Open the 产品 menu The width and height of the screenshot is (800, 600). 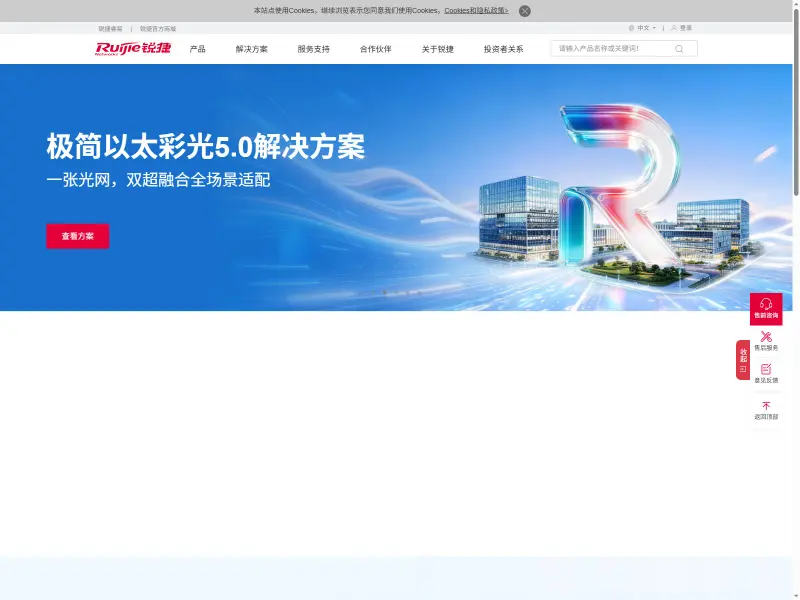[x=197, y=49]
